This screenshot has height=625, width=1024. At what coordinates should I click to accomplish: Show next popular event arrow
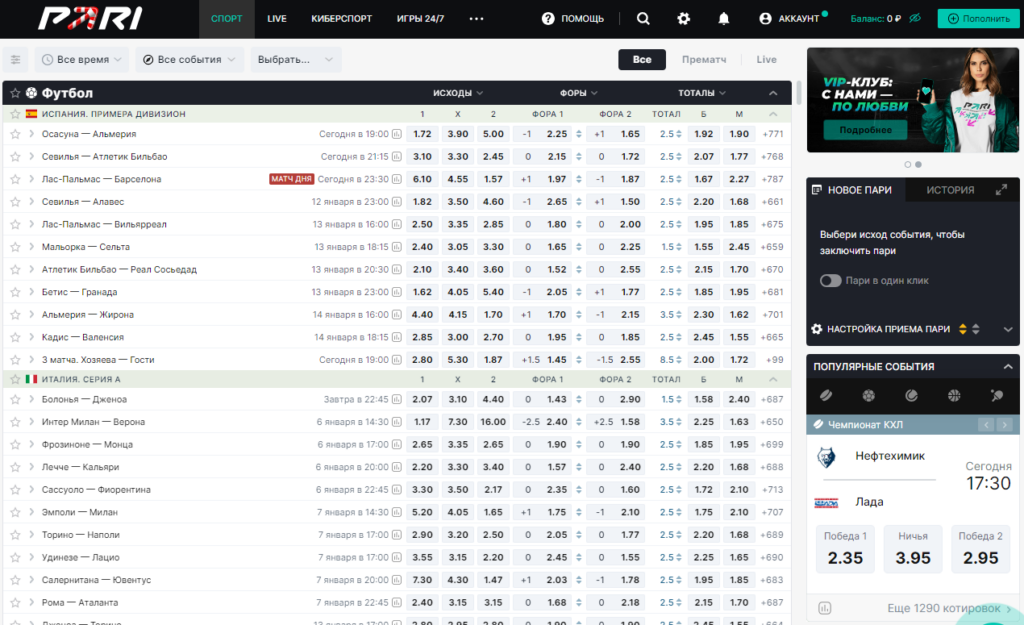pyautogui.click(x=1004, y=425)
